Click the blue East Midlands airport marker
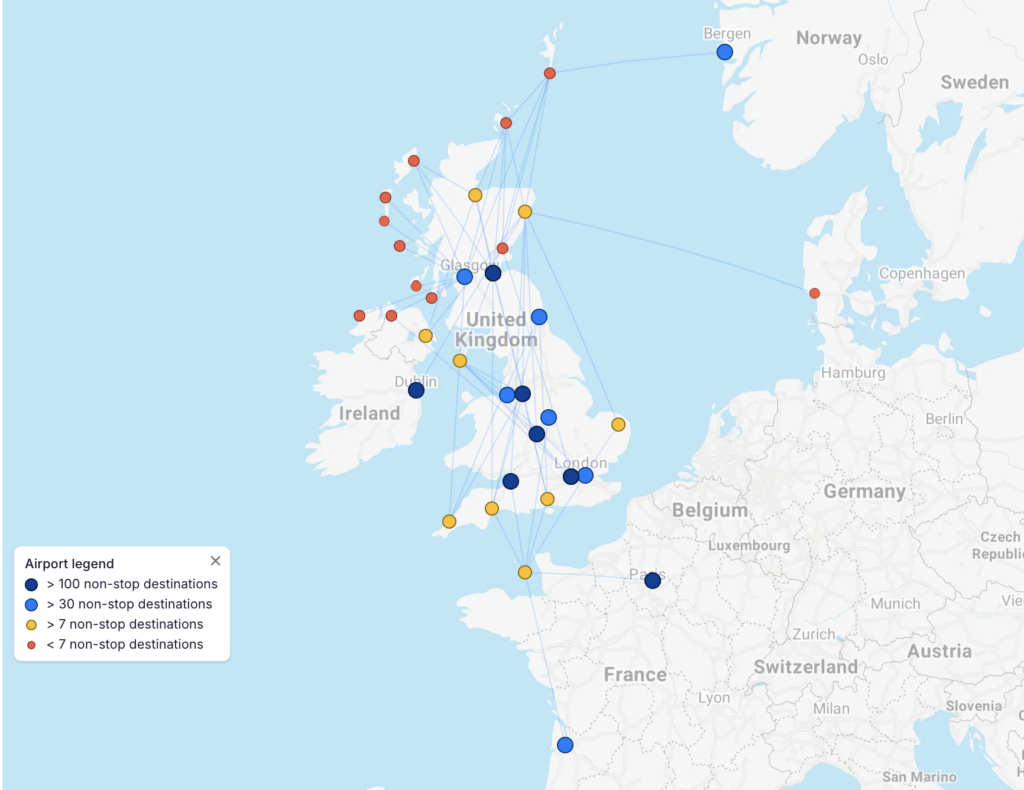Image resolution: width=1024 pixels, height=790 pixels. pyautogui.click(x=549, y=417)
